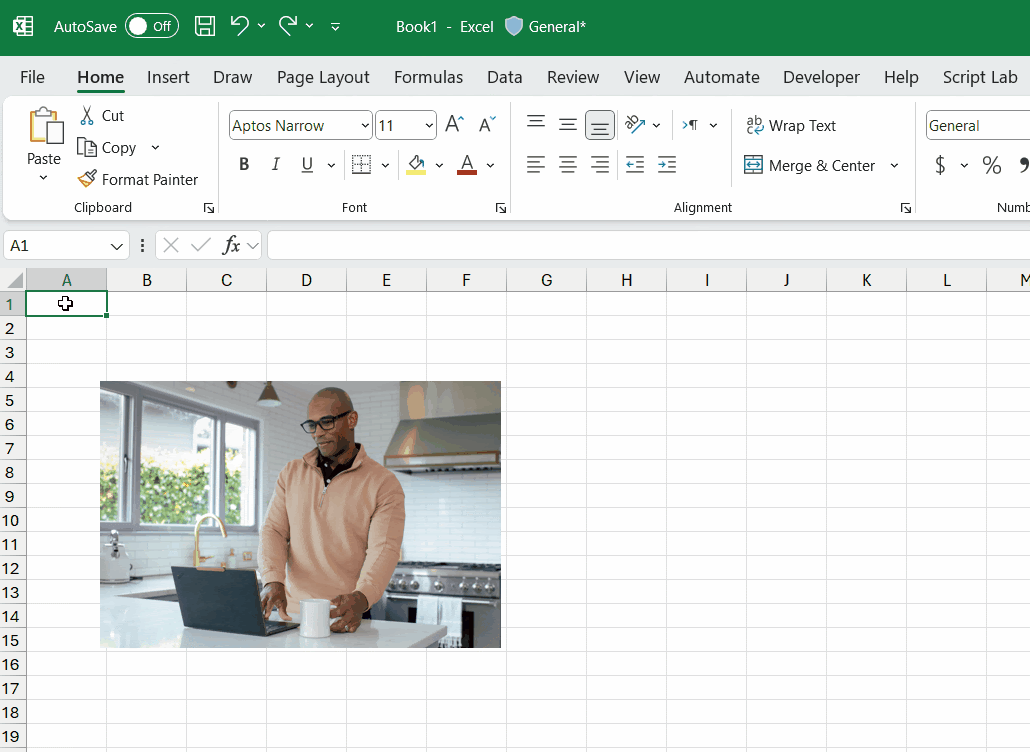Select the inserted kitchen photo
The image size is (1030, 752).
point(300,514)
